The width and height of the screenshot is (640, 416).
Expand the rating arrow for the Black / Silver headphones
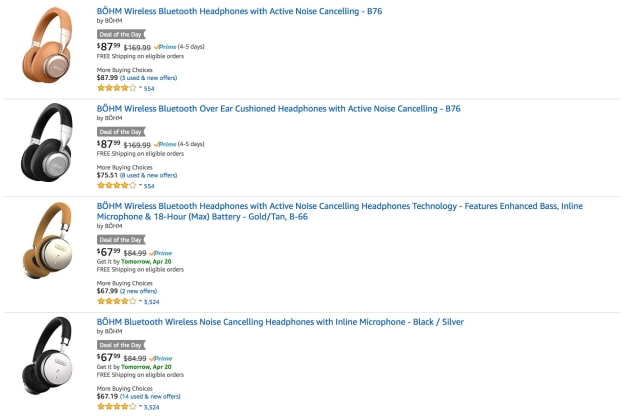click(x=140, y=407)
